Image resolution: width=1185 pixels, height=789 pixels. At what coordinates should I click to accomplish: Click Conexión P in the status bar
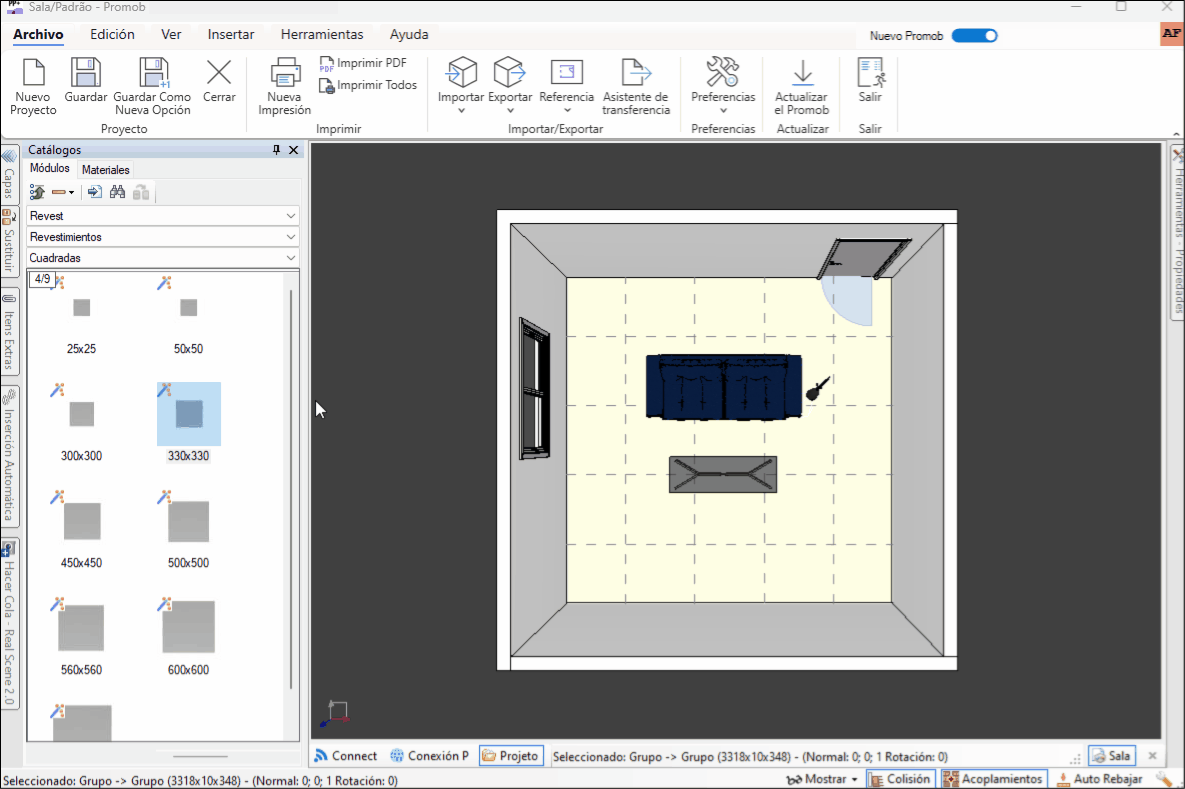click(x=429, y=756)
